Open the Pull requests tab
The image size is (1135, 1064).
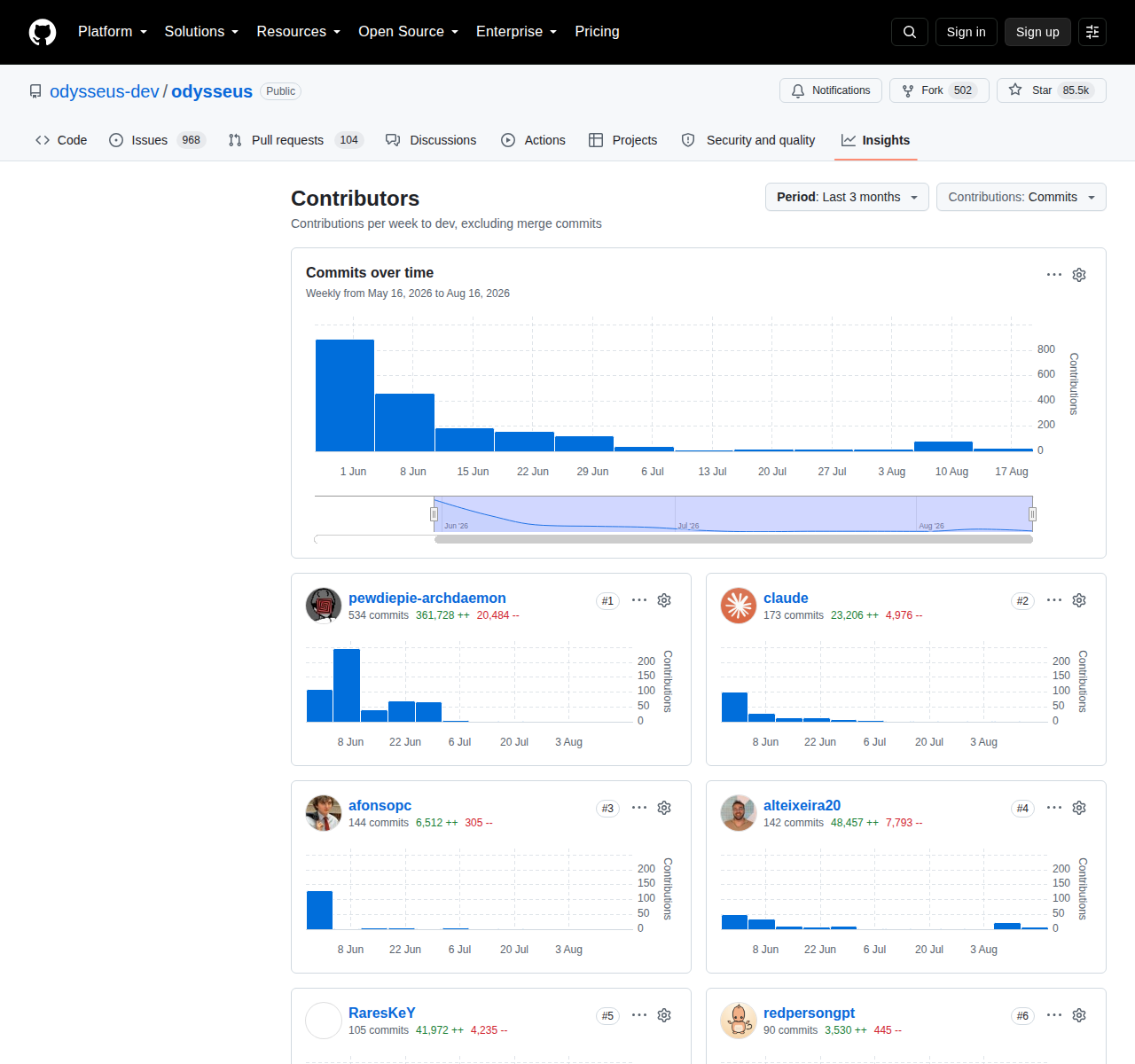coord(296,140)
